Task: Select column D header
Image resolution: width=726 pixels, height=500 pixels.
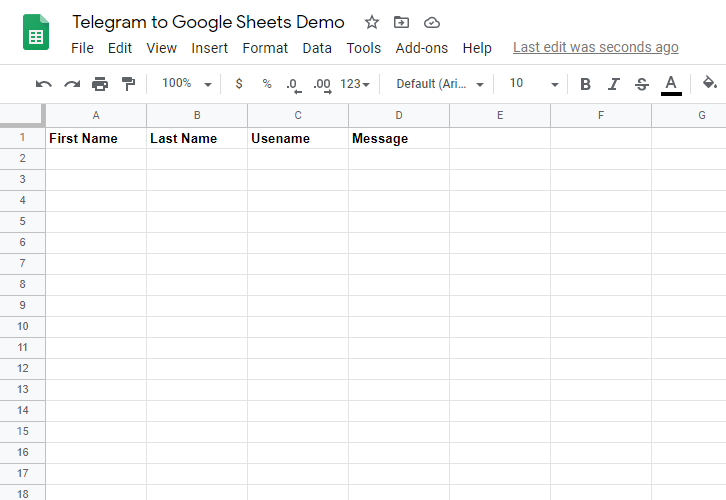Action: [399, 115]
